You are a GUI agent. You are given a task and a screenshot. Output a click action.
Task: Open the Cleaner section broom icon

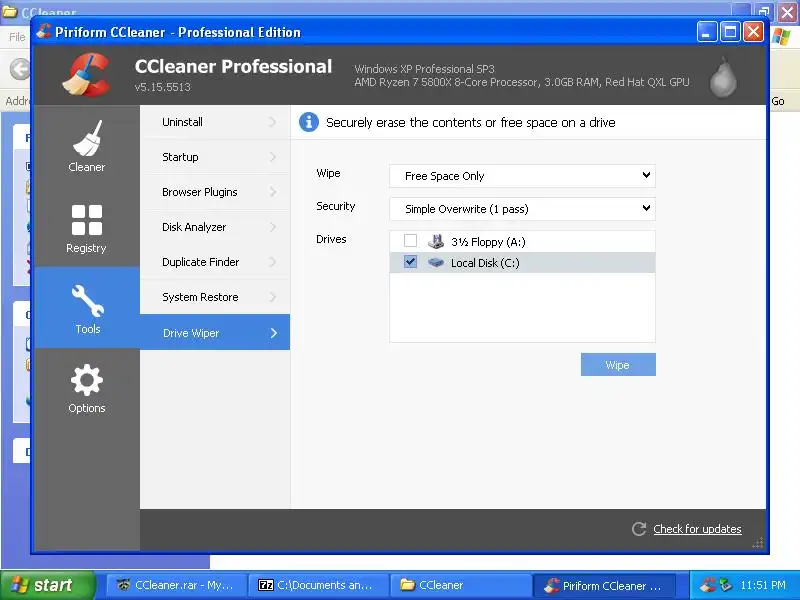click(x=87, y=138)
